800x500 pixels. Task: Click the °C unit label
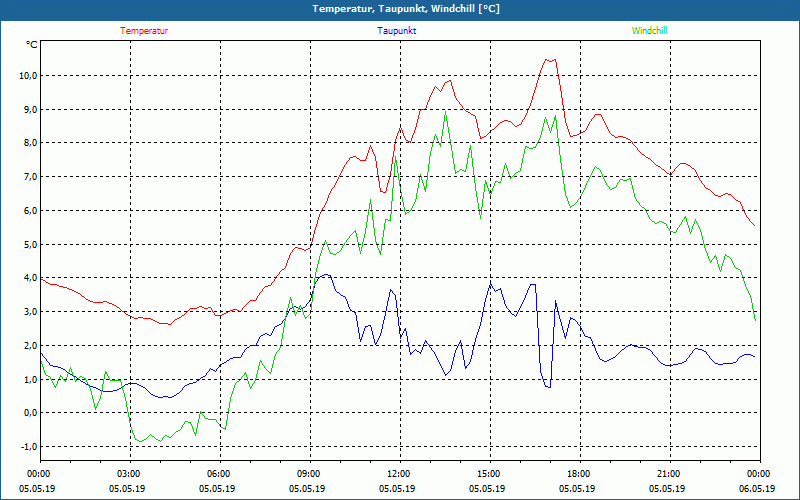pos(31,45)
